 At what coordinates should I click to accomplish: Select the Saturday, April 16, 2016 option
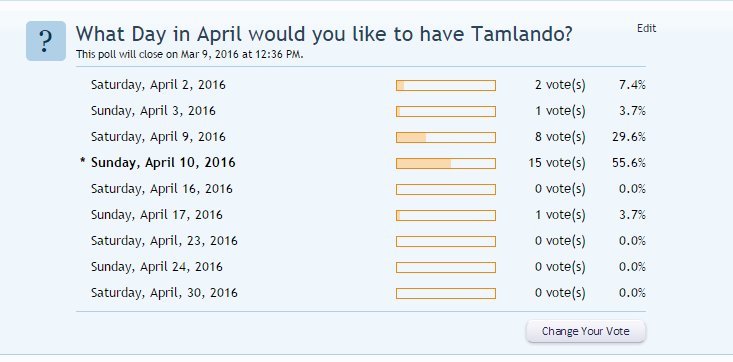tap(162, 189)
